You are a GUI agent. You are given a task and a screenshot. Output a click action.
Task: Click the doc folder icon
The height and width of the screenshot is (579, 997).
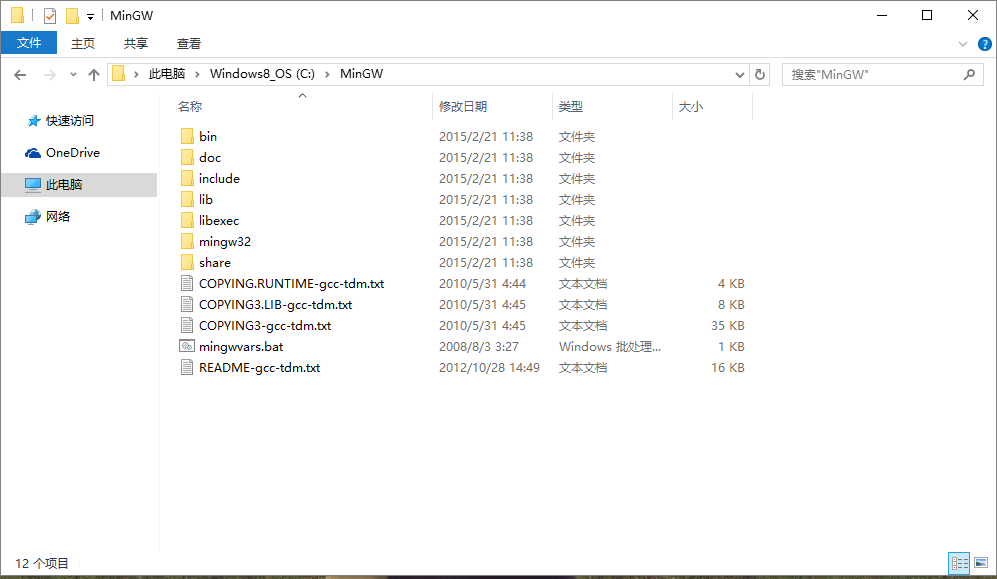point(187,157)
